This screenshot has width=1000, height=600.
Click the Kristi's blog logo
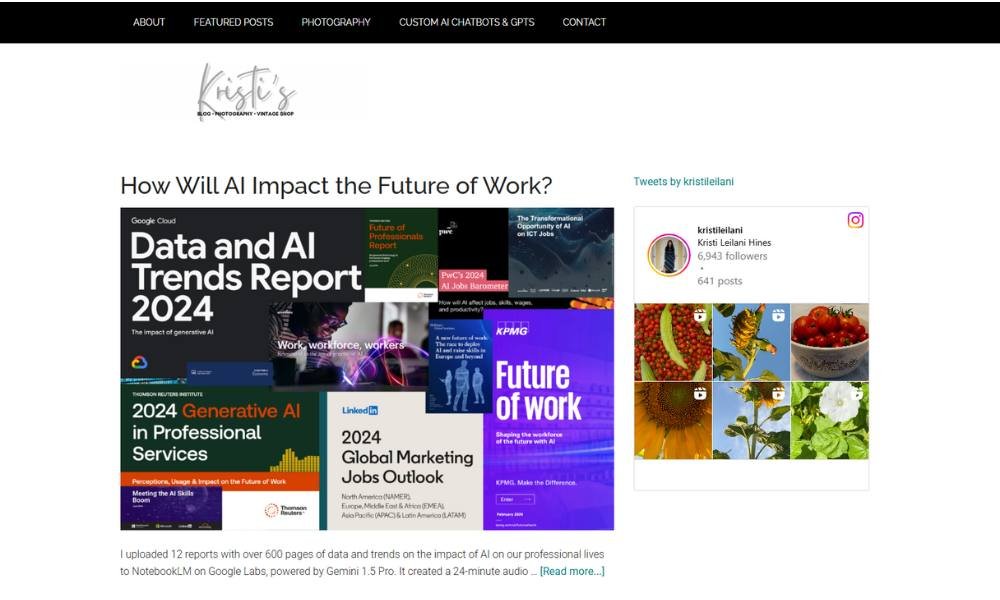point(246,93)
